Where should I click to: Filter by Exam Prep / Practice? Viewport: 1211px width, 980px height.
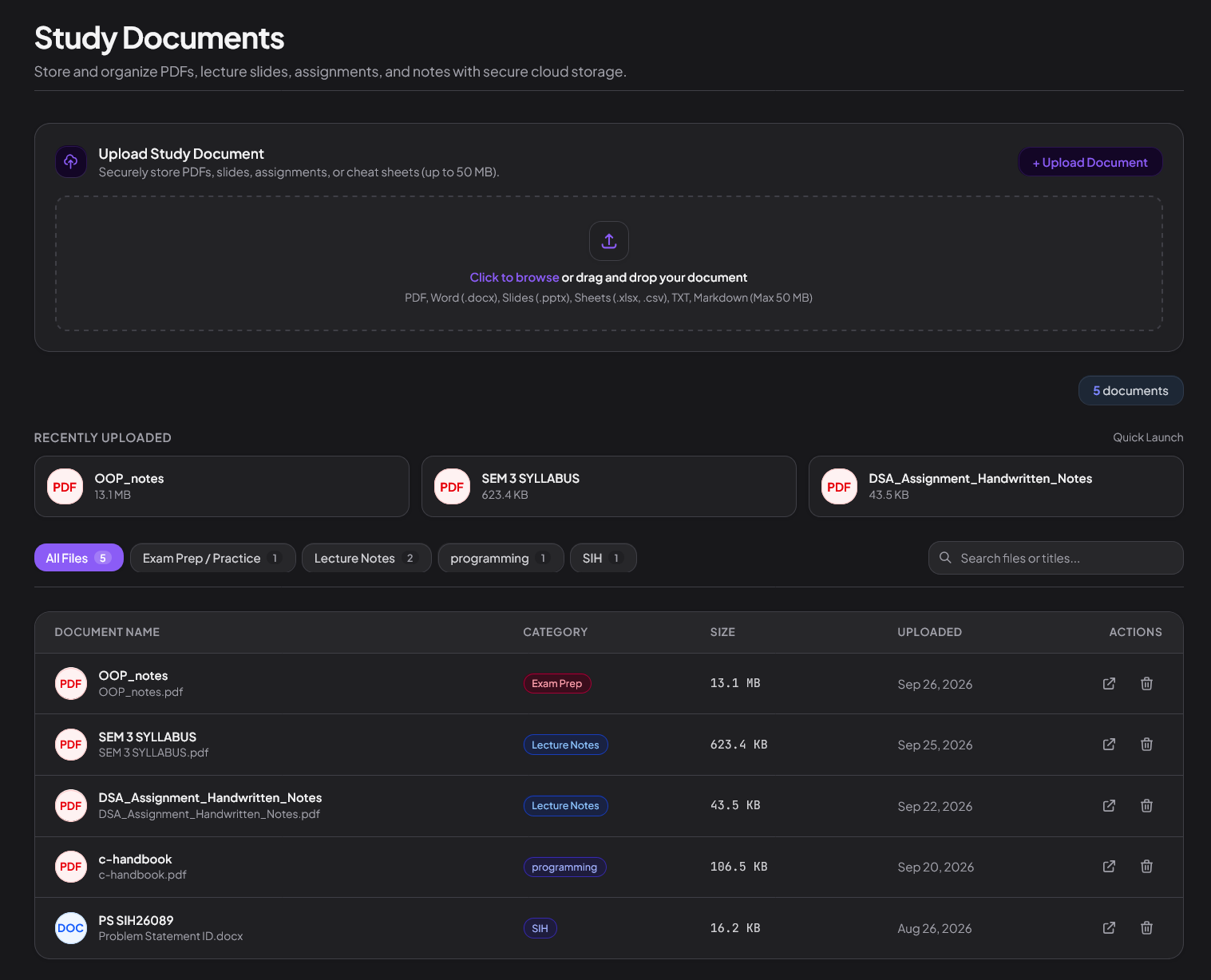(x=213, y=558)
